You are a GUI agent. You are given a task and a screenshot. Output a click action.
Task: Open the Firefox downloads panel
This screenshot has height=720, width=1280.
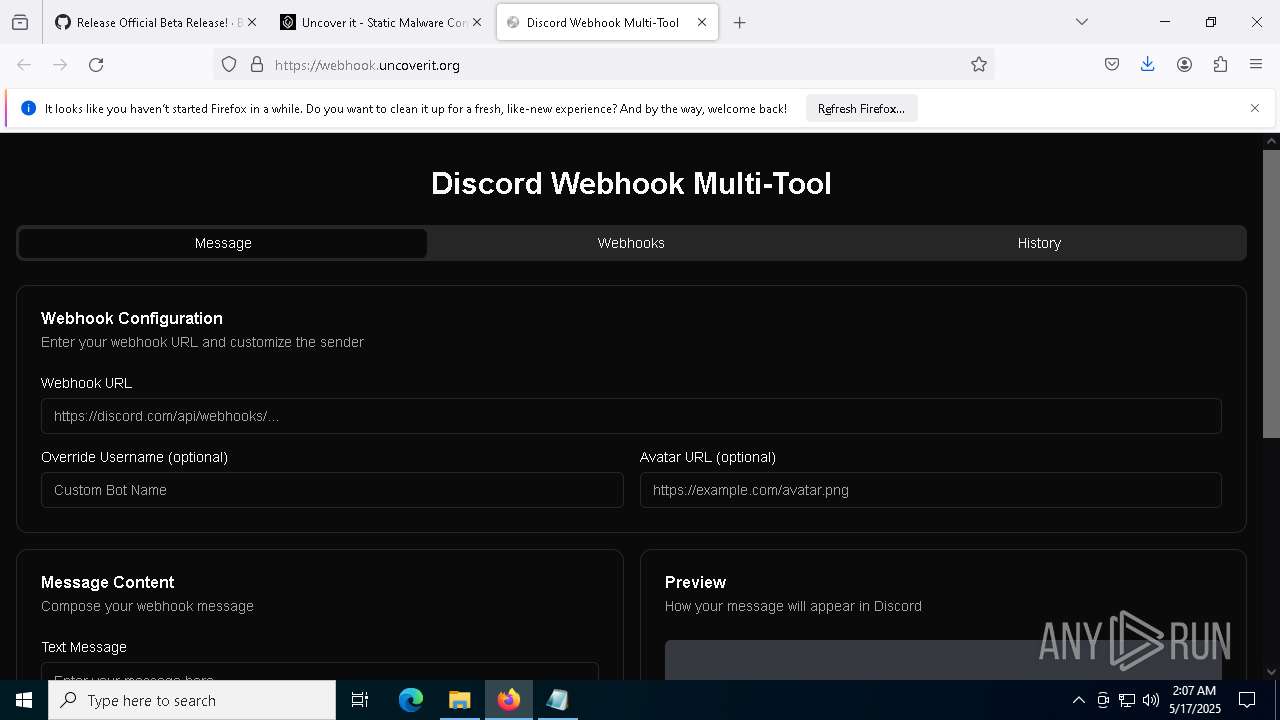pyautogui.click(x=1148, y=65)
